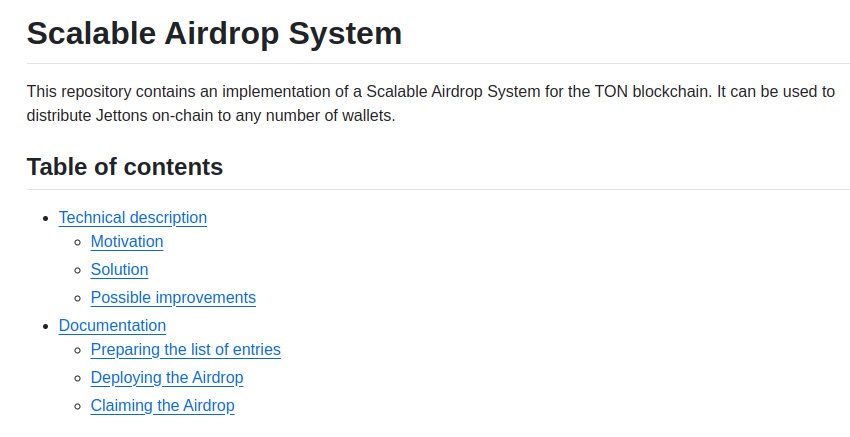Click the hollow bullet next to Solution
This screenshot has height=437, width=850.
77,270
